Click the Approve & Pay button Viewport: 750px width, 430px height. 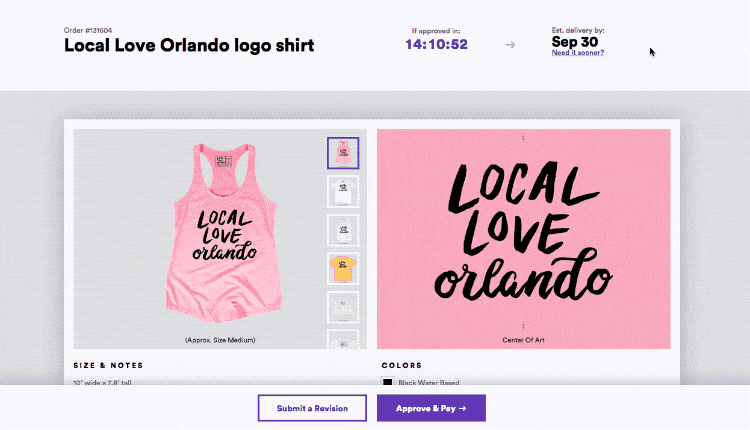point(431,408)
